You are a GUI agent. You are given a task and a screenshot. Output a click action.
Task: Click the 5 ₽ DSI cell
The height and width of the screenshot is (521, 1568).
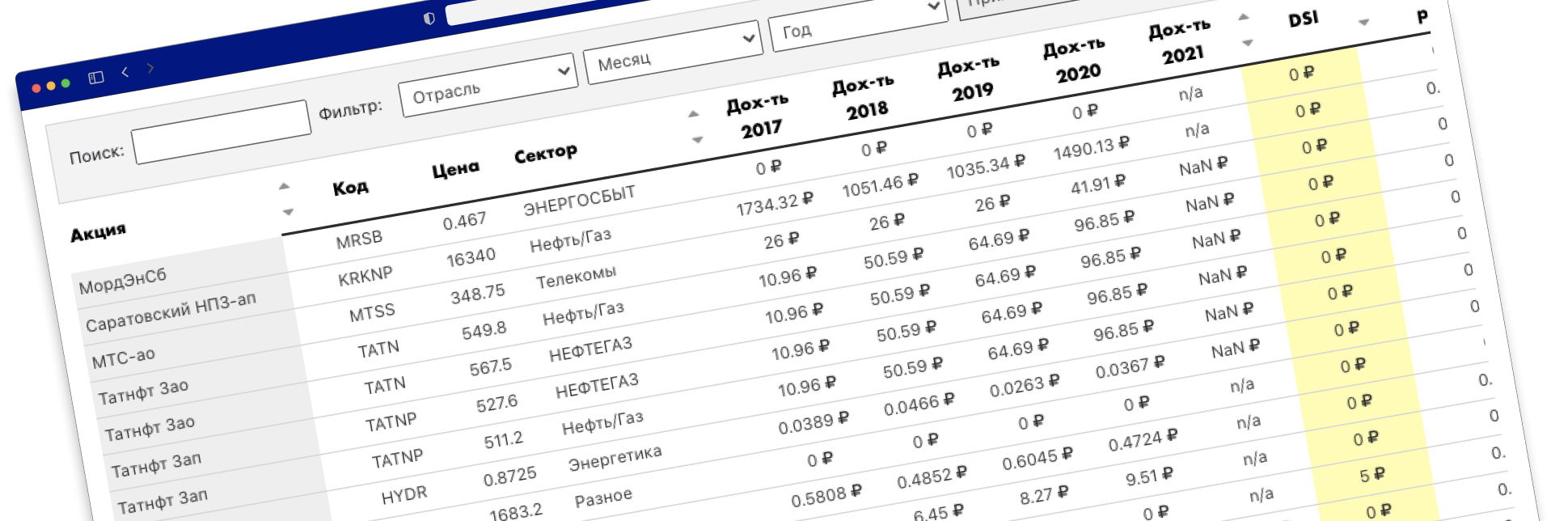pyautogui.click(x=1371, y=475)
